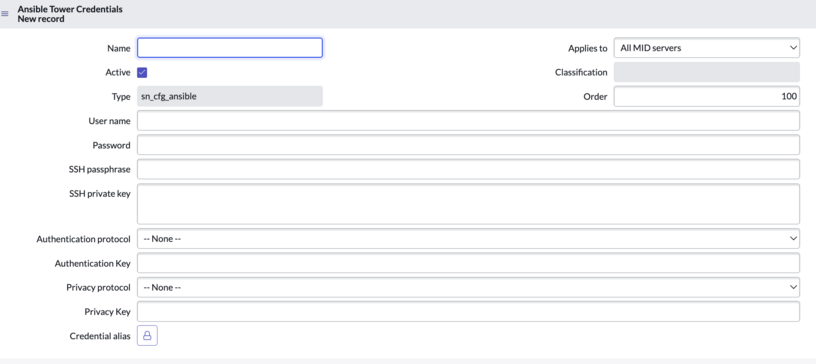Click the Applies to label

coord(588,48)
